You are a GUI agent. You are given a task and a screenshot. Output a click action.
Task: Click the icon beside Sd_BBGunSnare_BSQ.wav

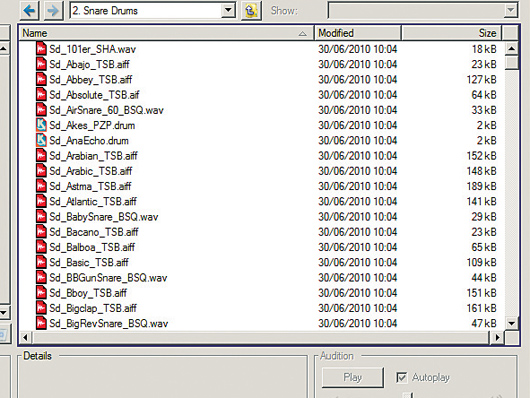click(x=41, y=277)
